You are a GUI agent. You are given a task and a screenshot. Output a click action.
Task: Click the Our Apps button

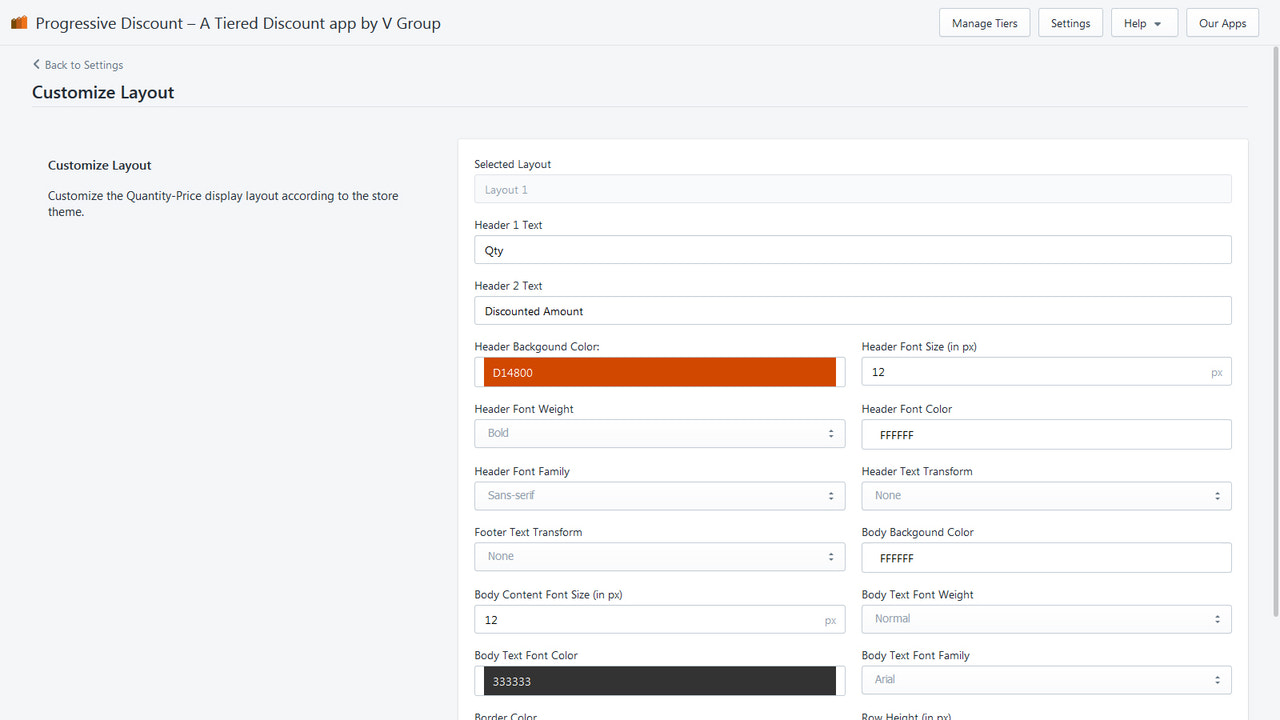[x=1222, y=22]
